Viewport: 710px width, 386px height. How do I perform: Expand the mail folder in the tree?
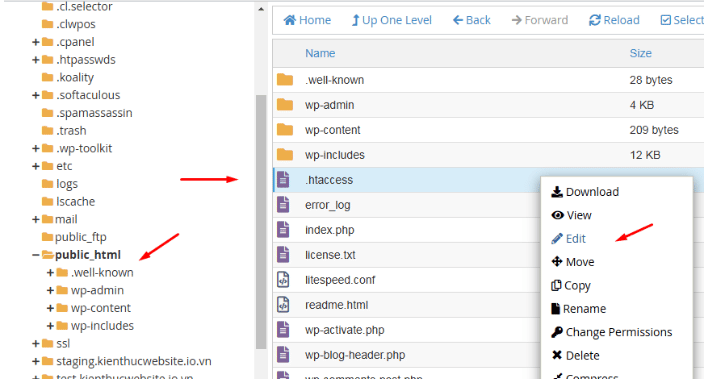[x=35, y=220]
